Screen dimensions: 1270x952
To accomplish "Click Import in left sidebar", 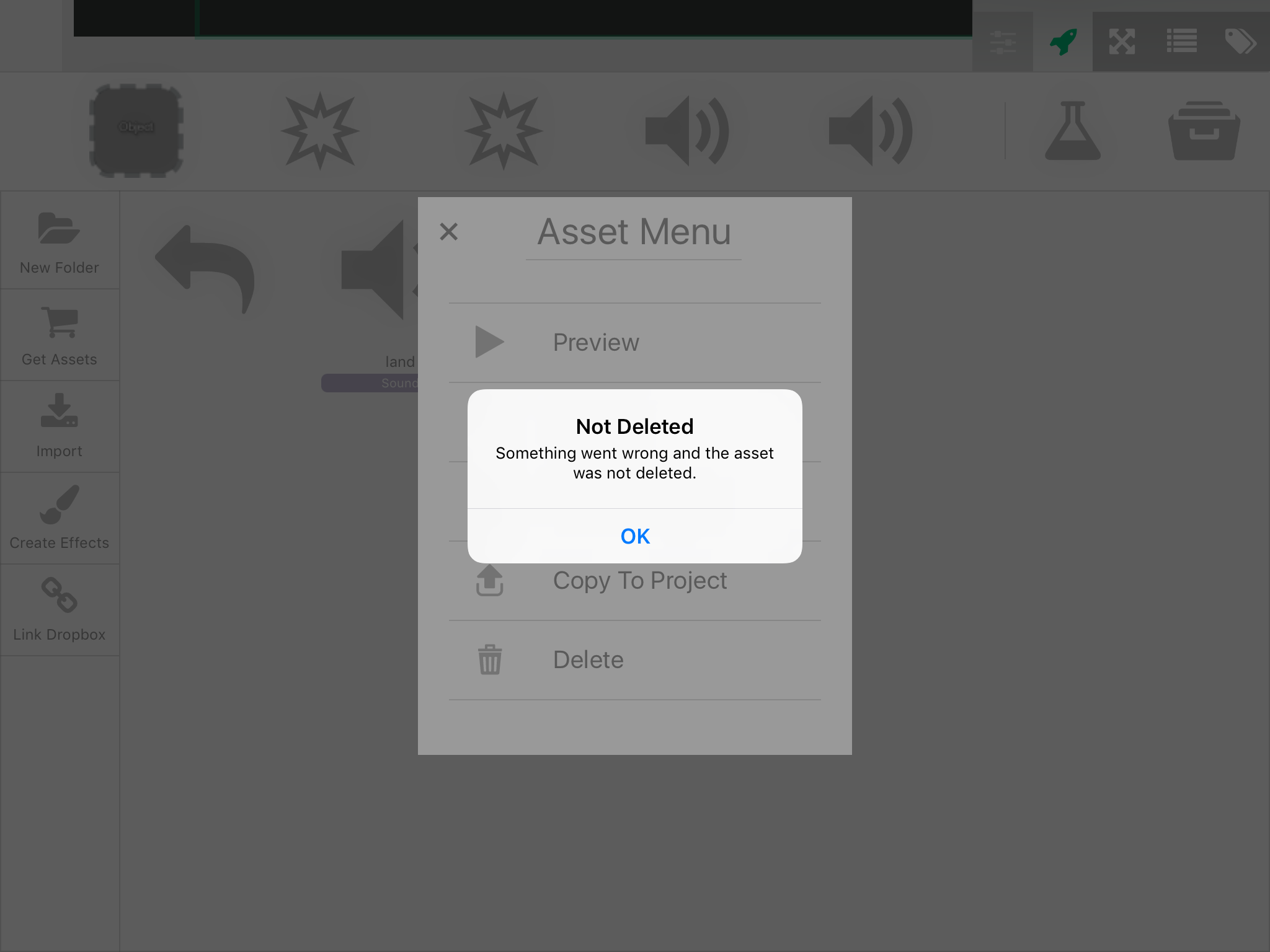I will [60, 426].
